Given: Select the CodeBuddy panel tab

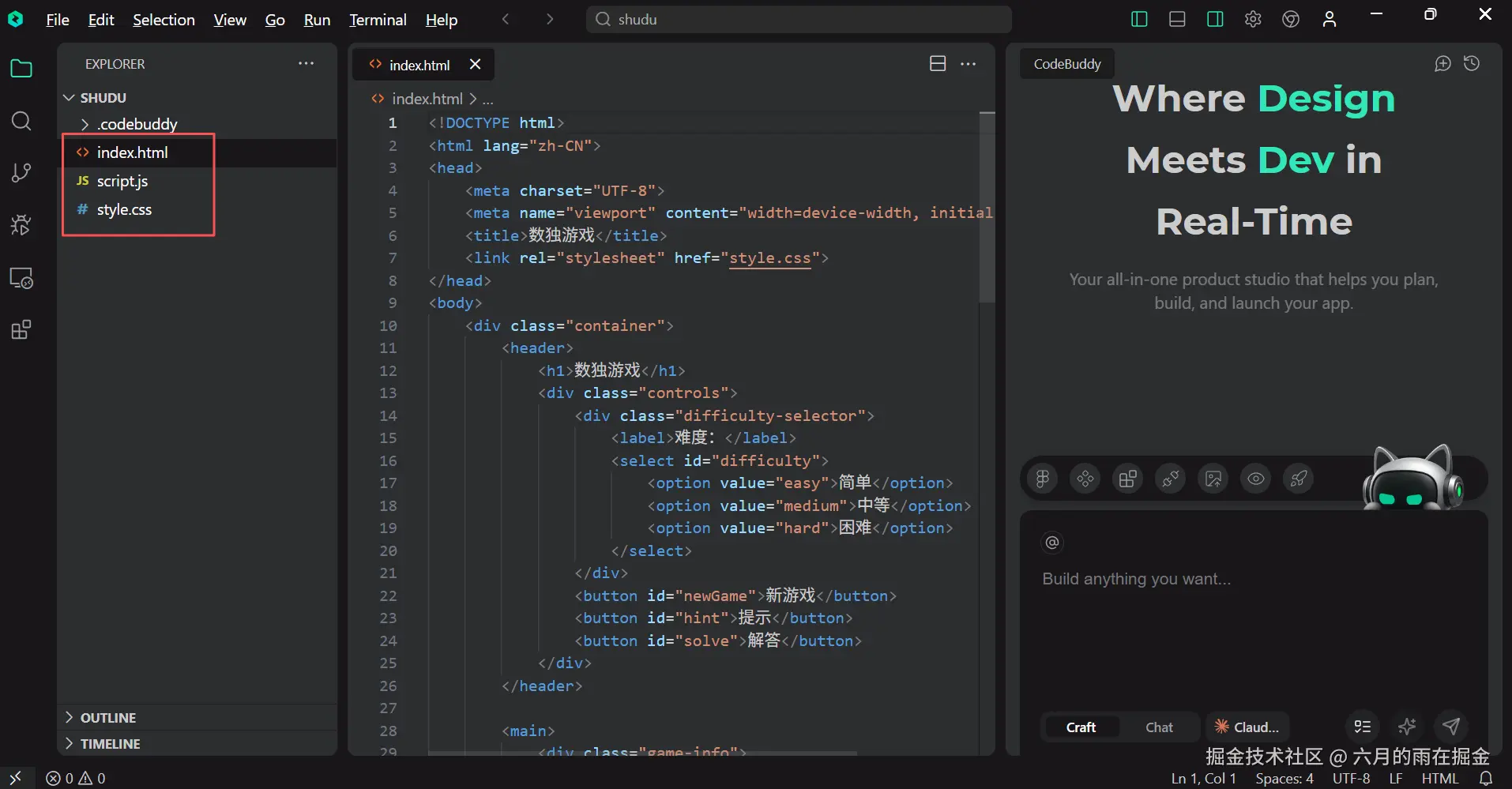Looking at the screenshot, I should (1067, 64).
